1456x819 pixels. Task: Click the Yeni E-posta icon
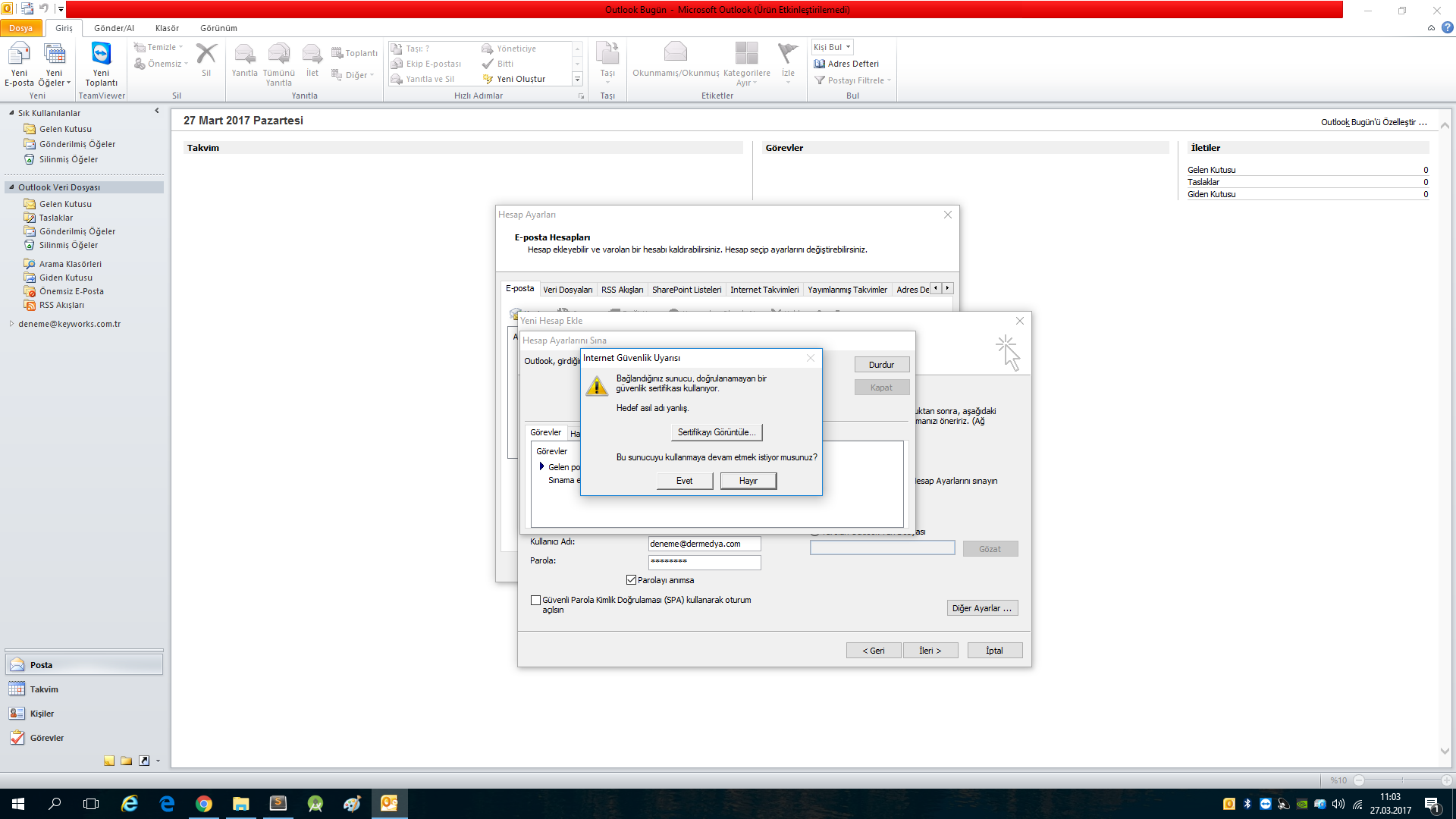[19, 64]
